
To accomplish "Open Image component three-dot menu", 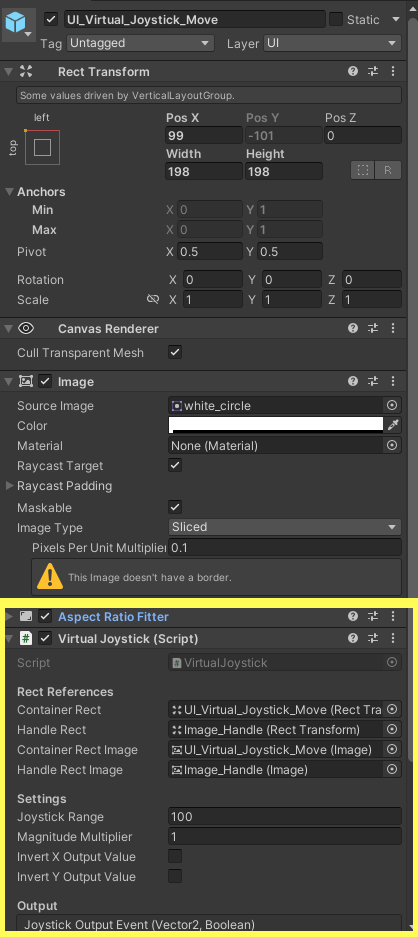I will coord(393,381).
